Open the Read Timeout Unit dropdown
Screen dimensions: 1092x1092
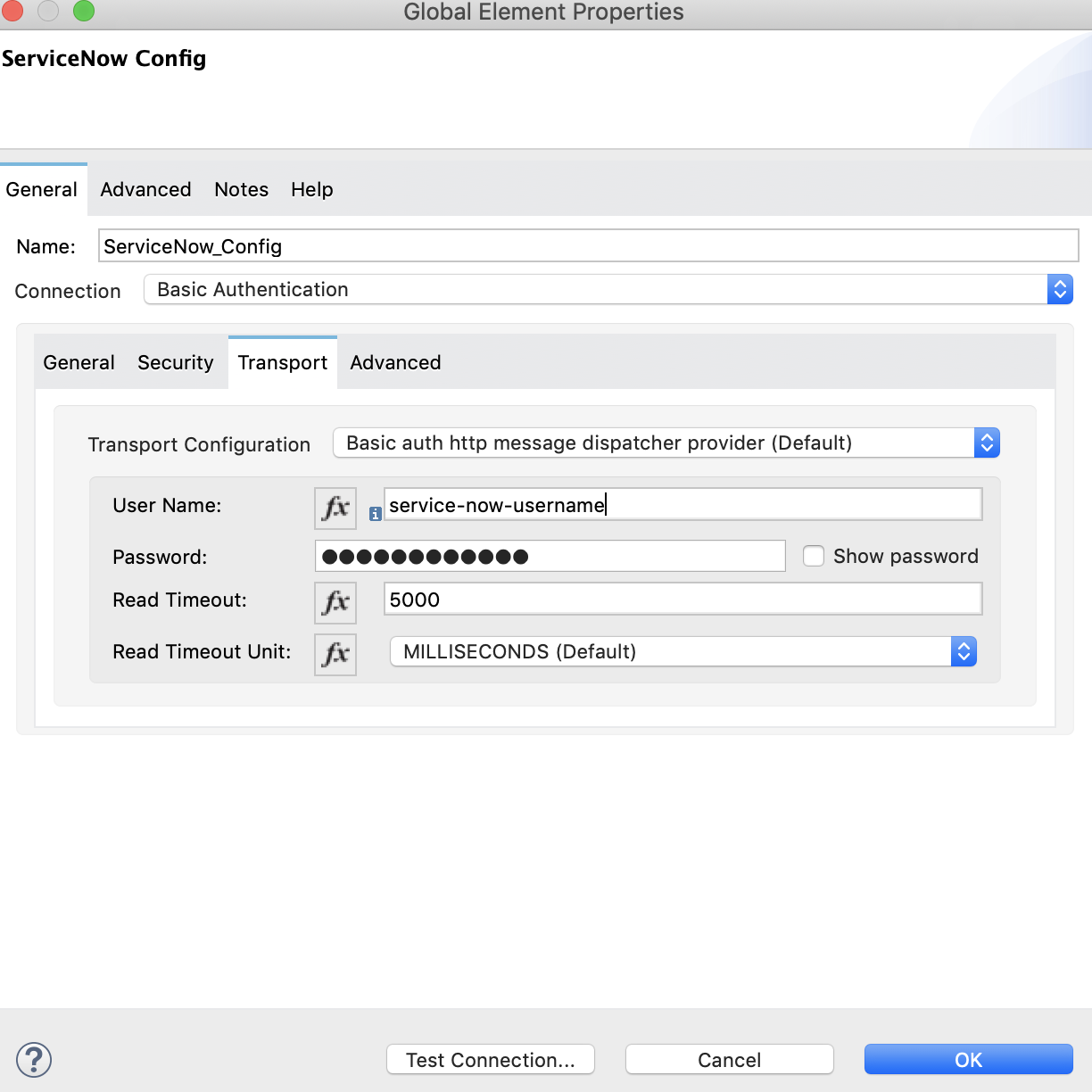964,651
